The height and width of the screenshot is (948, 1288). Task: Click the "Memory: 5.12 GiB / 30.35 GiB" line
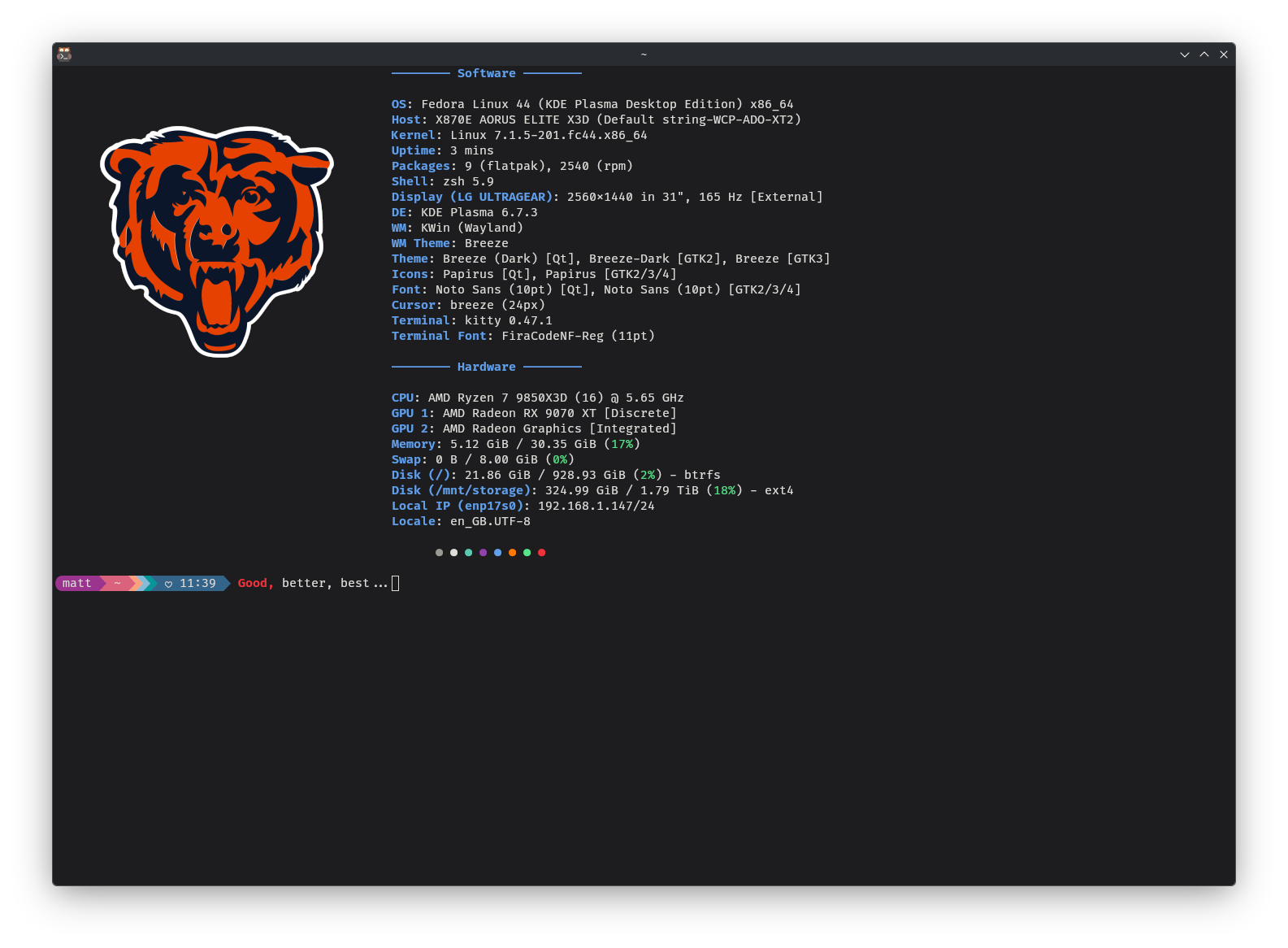[516, 444]
